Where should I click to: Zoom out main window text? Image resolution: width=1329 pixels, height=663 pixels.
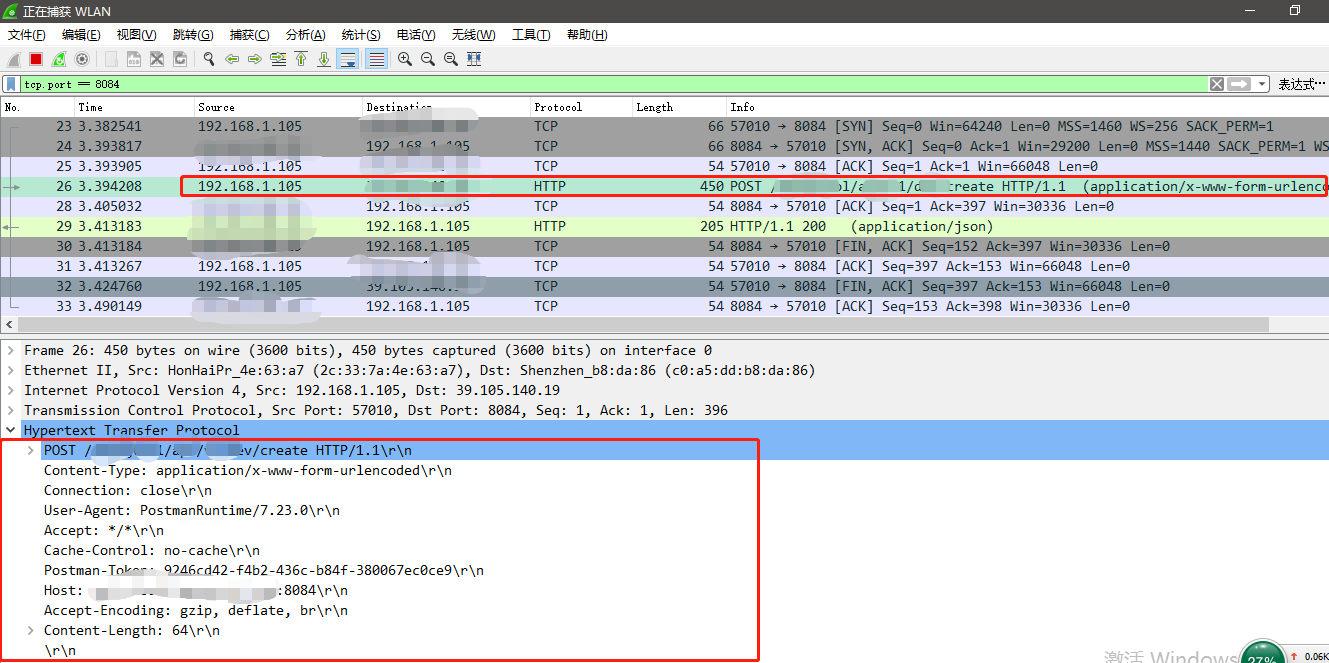428,59
